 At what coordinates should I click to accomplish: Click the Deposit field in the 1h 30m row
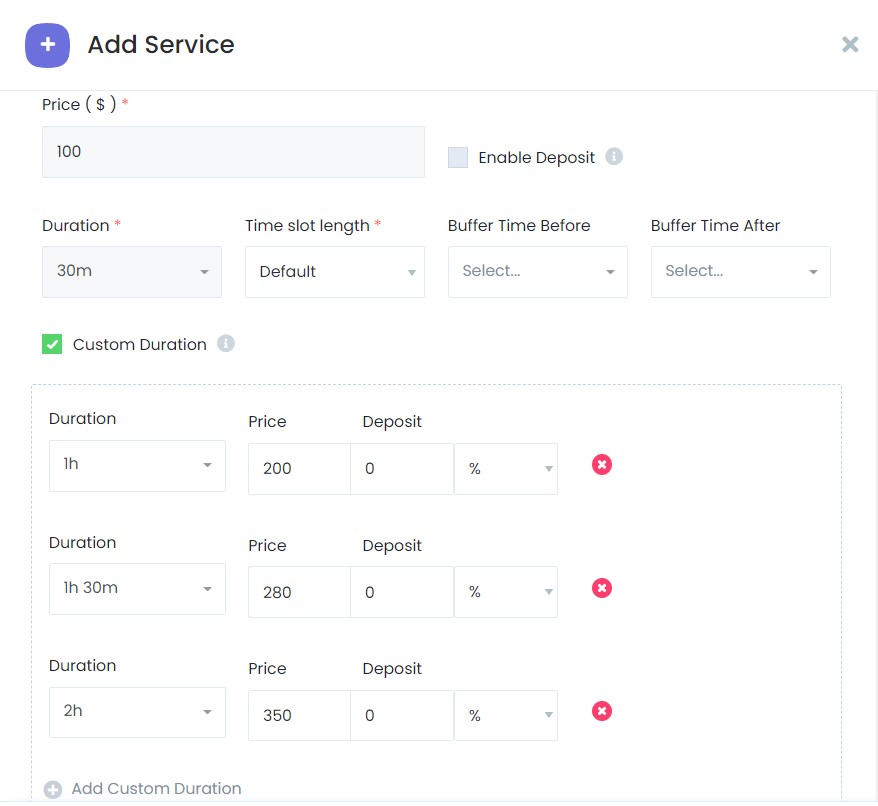[402, 593]
